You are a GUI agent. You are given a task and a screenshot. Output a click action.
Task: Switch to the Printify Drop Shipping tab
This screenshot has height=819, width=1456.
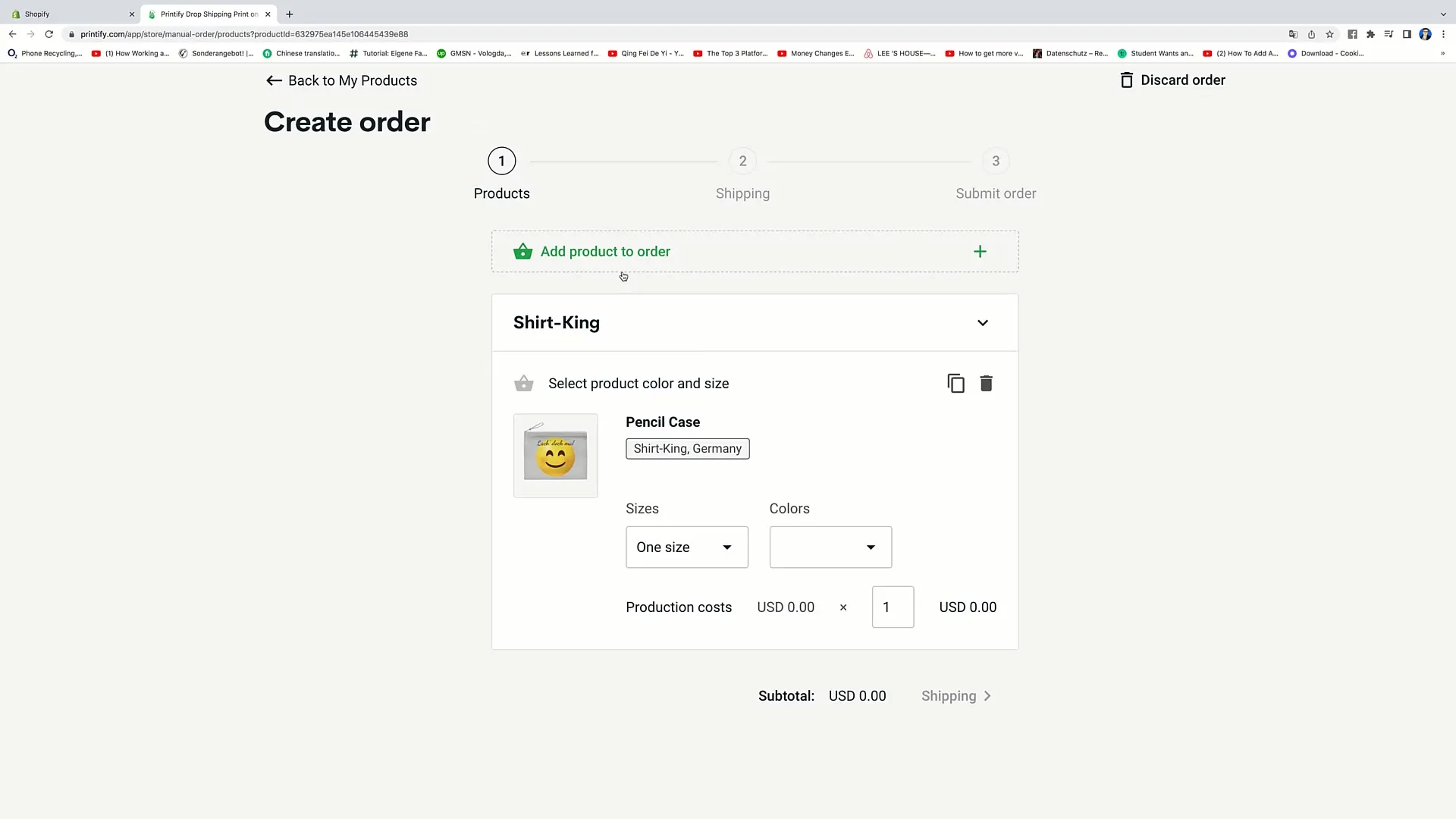209,14
